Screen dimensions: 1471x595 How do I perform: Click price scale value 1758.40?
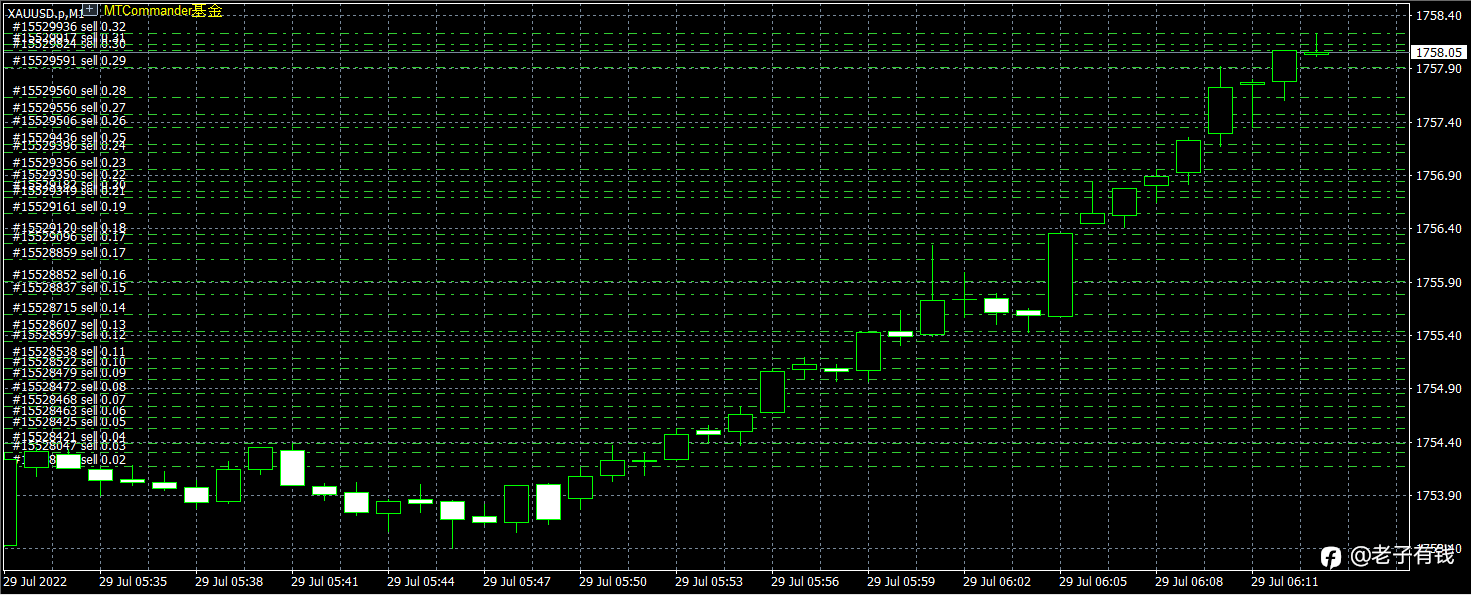tap(1437, 16)
